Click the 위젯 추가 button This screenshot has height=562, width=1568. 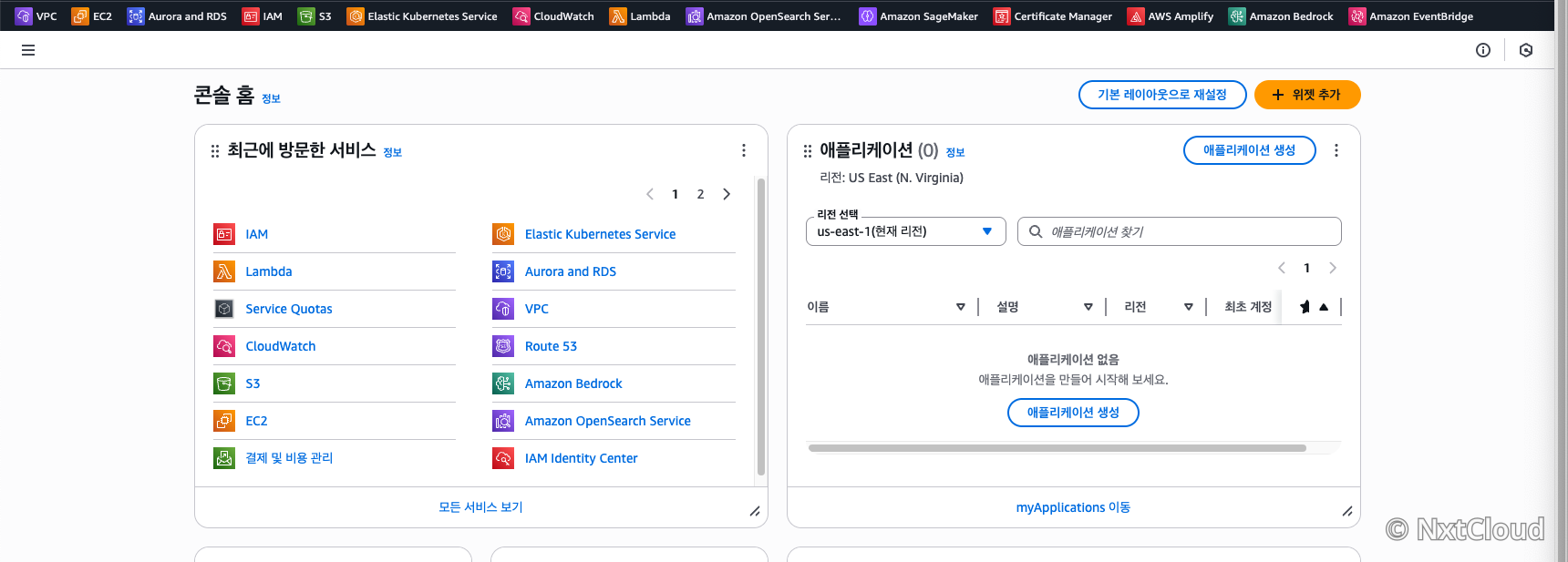pyautogui.click(x=1307, y=95)
